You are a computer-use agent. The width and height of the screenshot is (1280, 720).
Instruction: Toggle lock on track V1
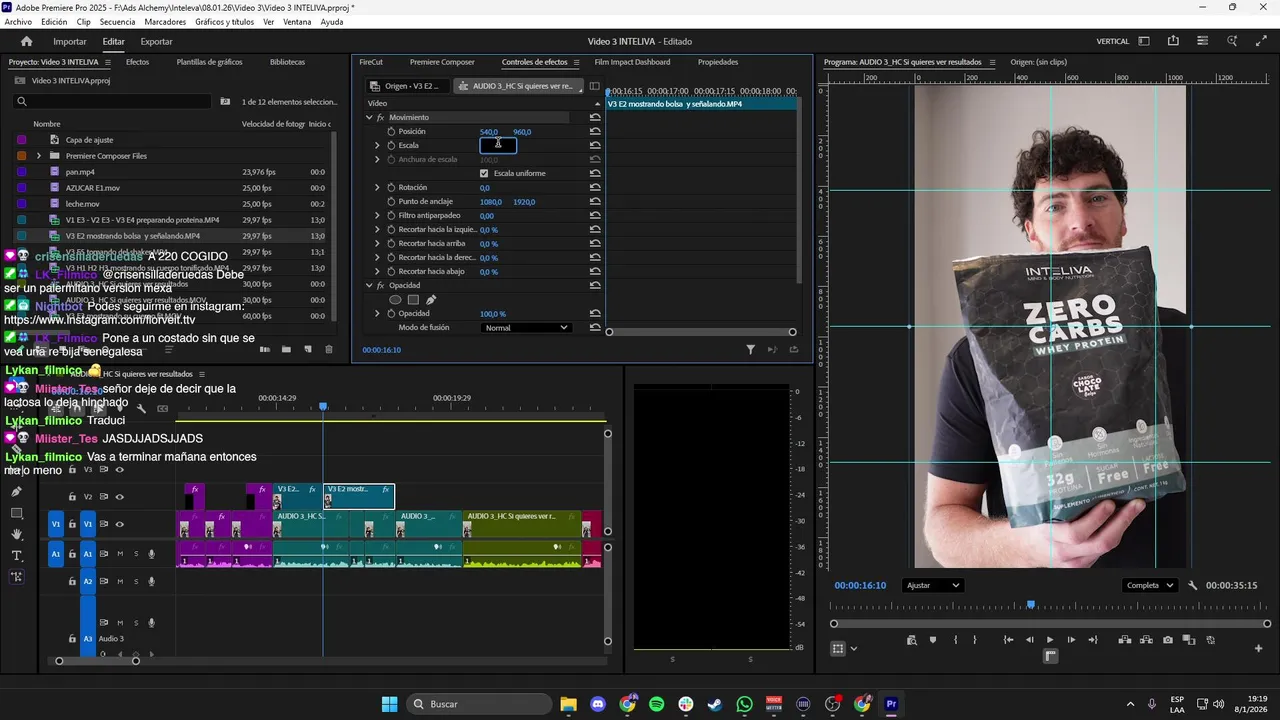72,524
